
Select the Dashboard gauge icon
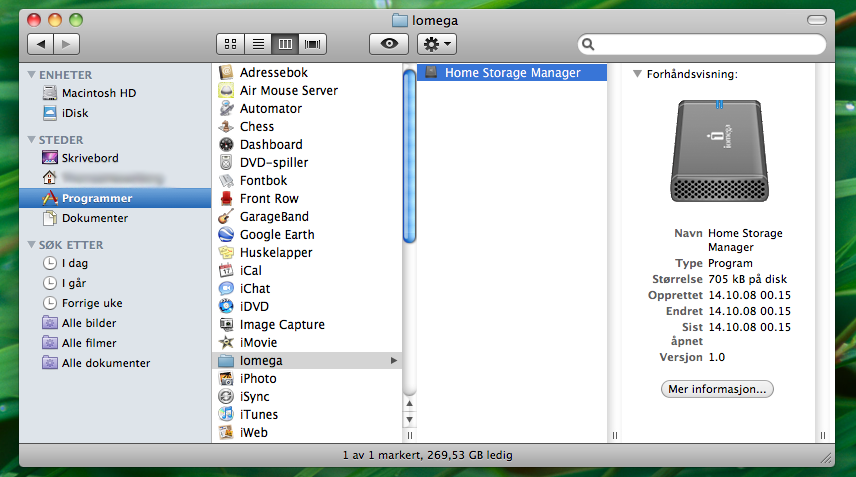click(x=226, y=144)
